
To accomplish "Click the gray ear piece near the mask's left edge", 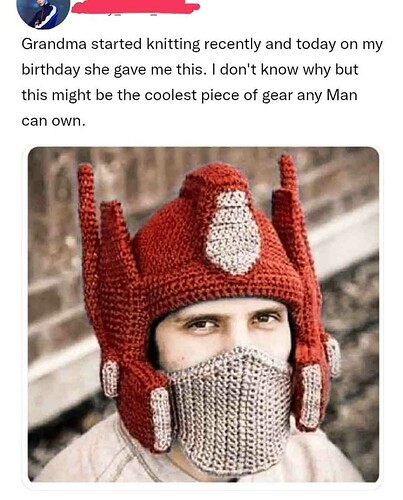I will tap(162, 418).
